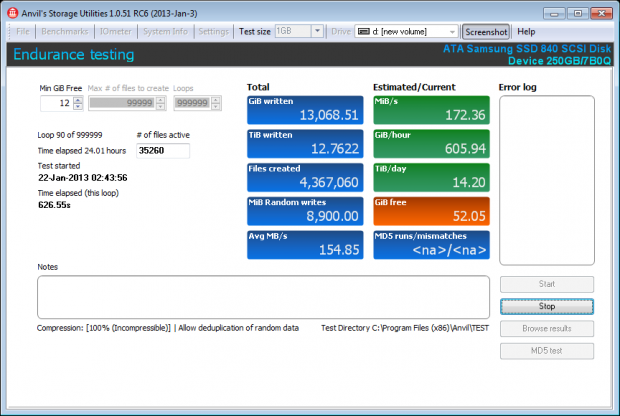Click the # of files active field
This screenshot has width=620, height=416.
pyautogui.click(x=163, y=151)
